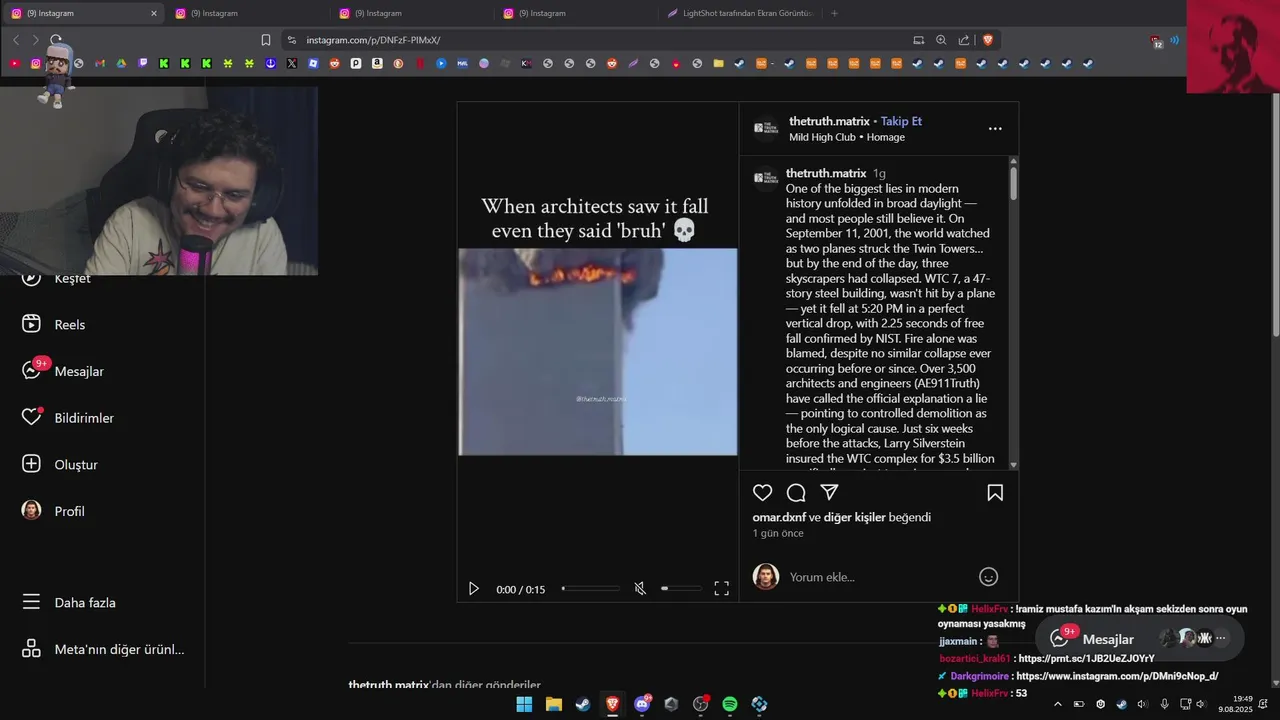Play the video
The width and height of the screenshot is (1280, 720).
click(474, 589)
